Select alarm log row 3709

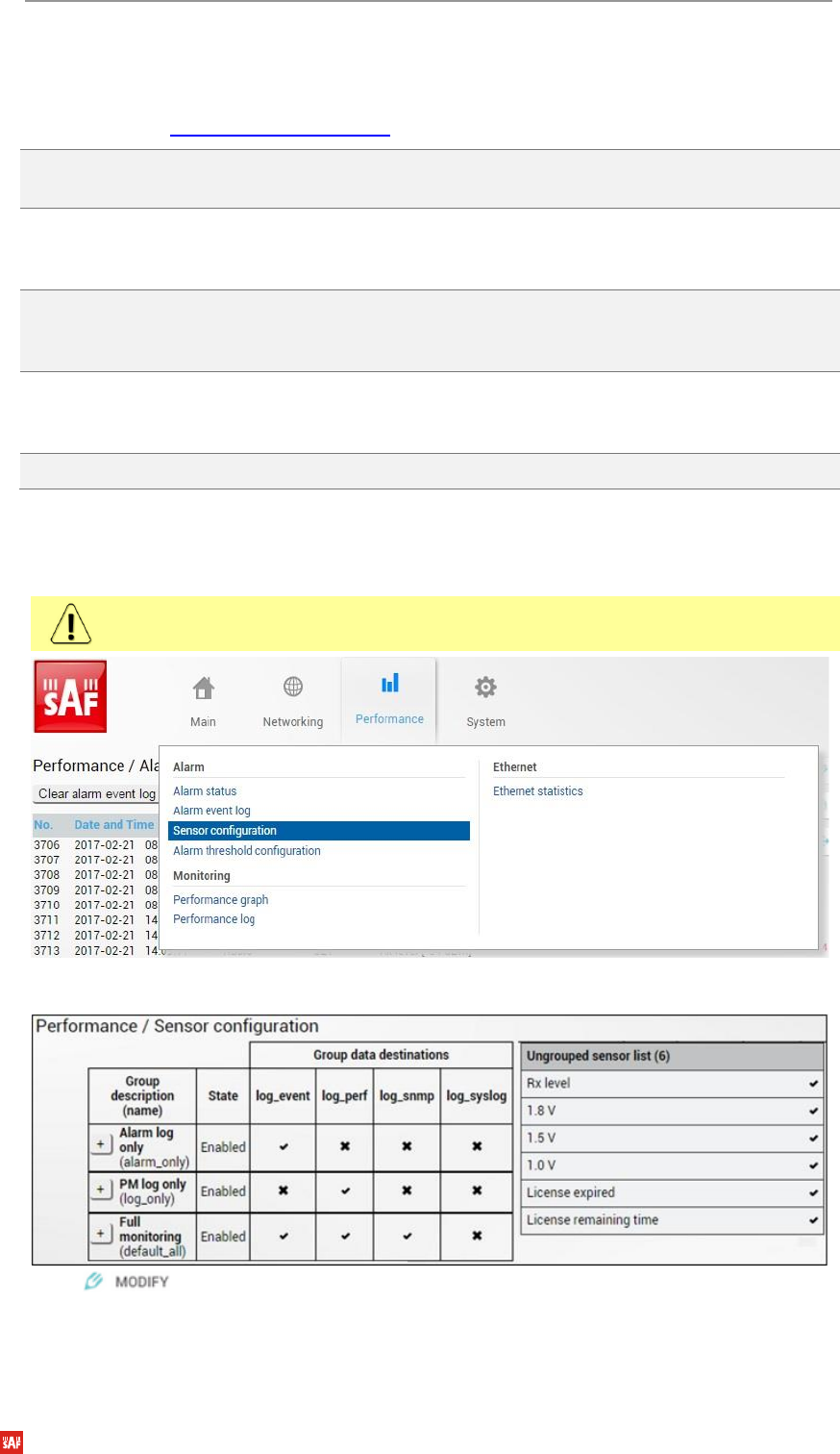[96, 890]
